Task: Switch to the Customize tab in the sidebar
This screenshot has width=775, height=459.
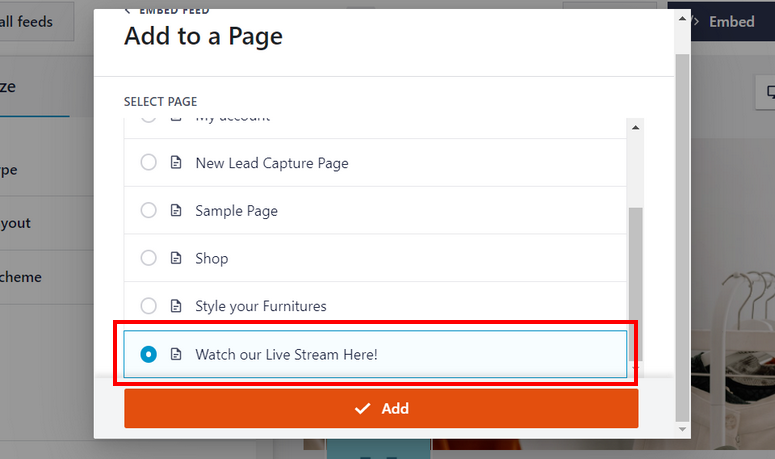Action: pos(20,87)
